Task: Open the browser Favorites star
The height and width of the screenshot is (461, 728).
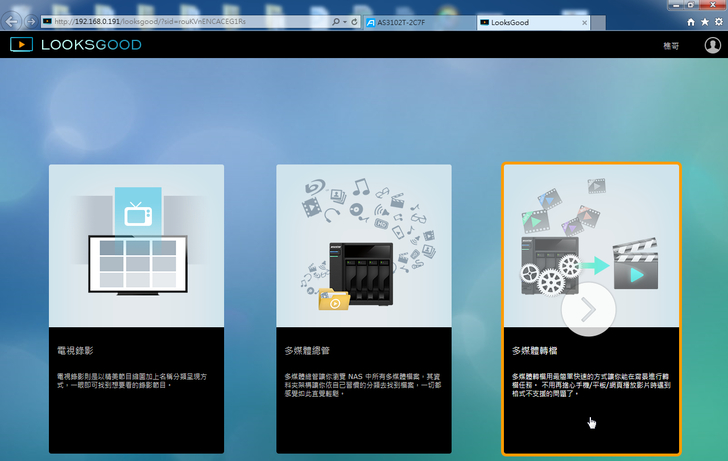Action: [704, 21]
